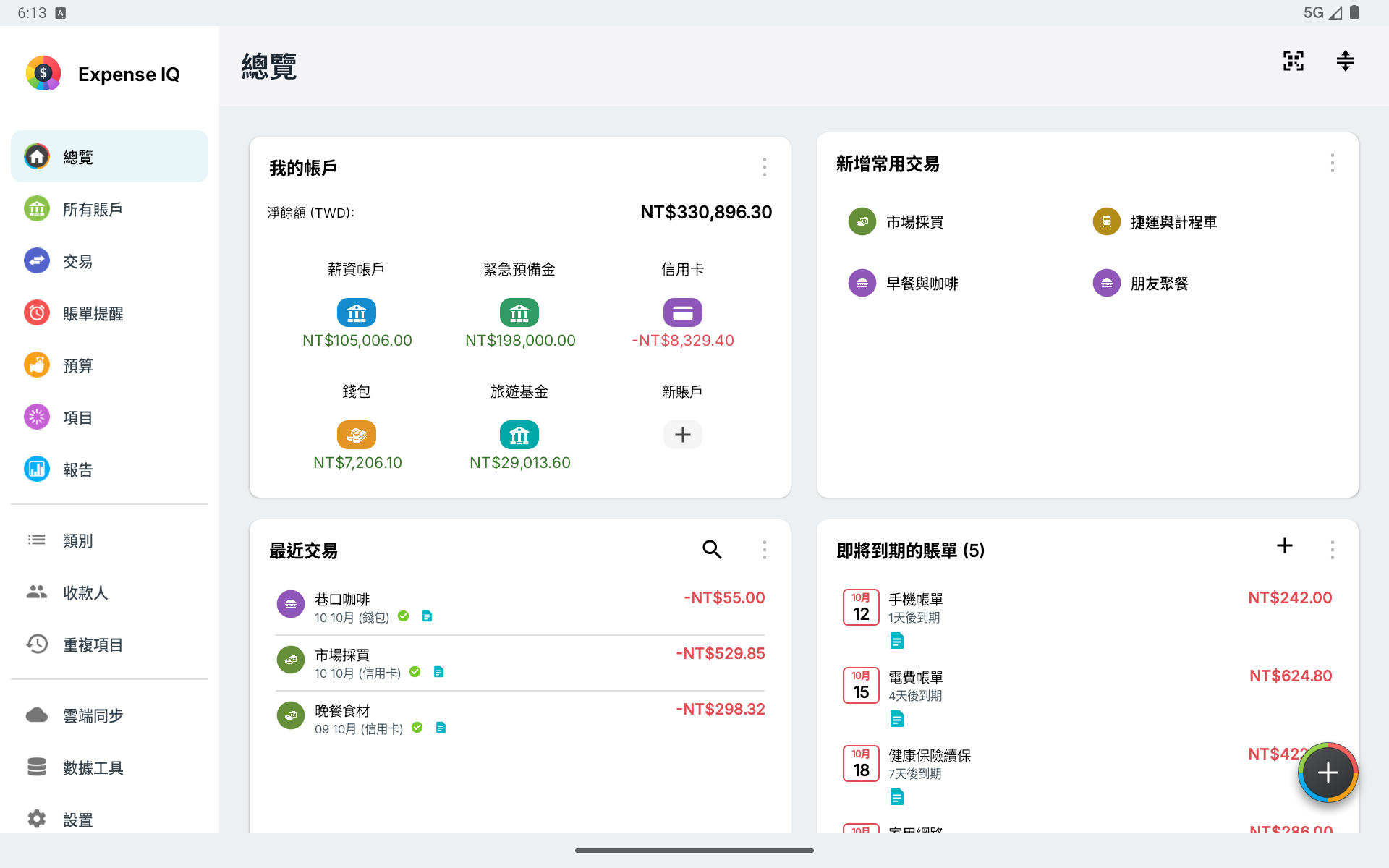
Task: Click the Expense IQ logo
Action: point(43,74)
